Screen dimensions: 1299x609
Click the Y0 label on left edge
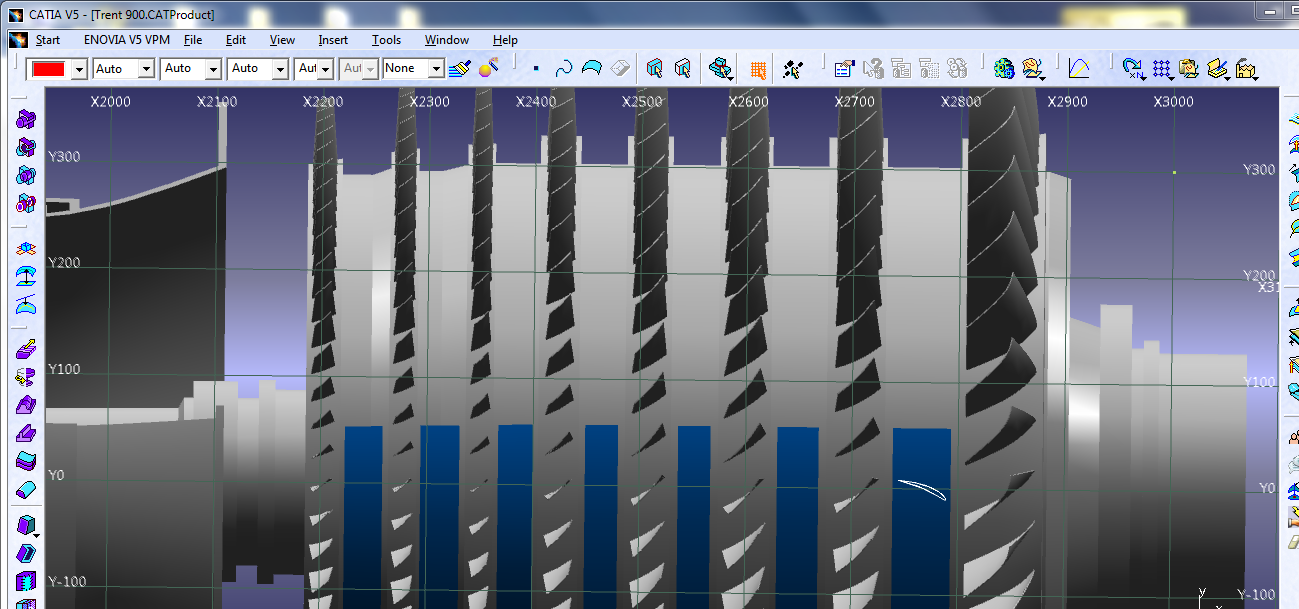pos(56,475)
